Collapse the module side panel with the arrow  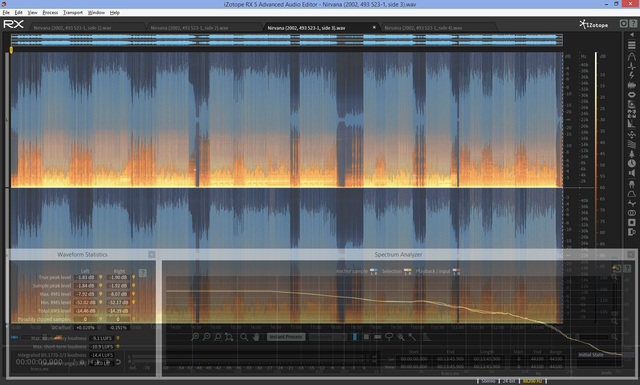pyautogui.click(x=631, y=35)
